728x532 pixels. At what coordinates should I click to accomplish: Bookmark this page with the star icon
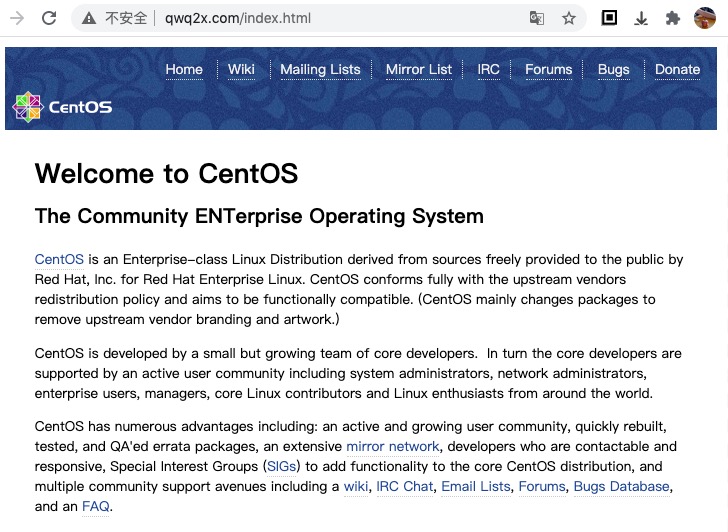(x=569, y=19)
